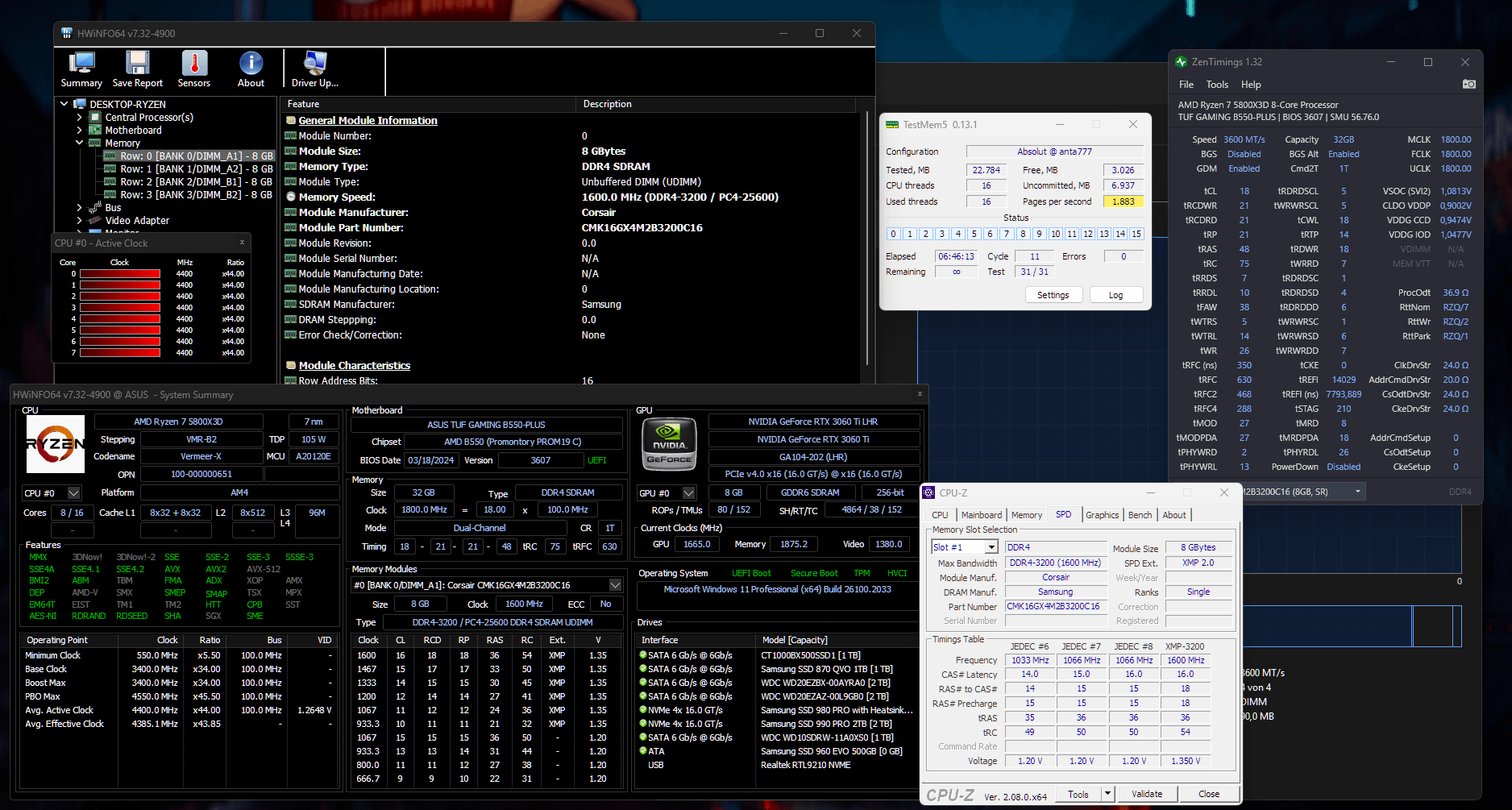Expand the Motherboard tree node
This screenshot has height=810, width=1512.
point(79,130)
